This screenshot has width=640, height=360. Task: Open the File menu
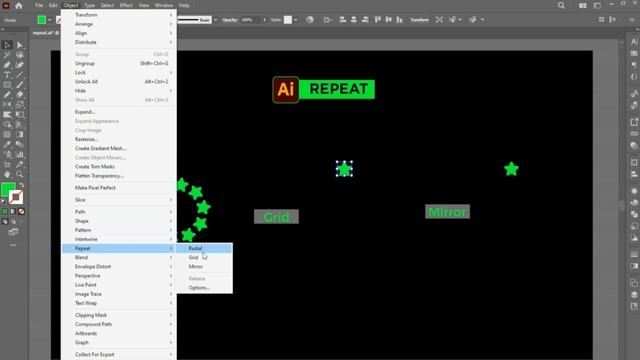tap(39, 5)
